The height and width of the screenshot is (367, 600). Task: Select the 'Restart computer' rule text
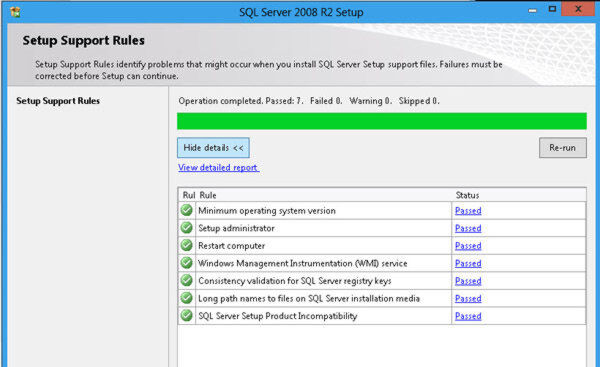click(231, 246)
